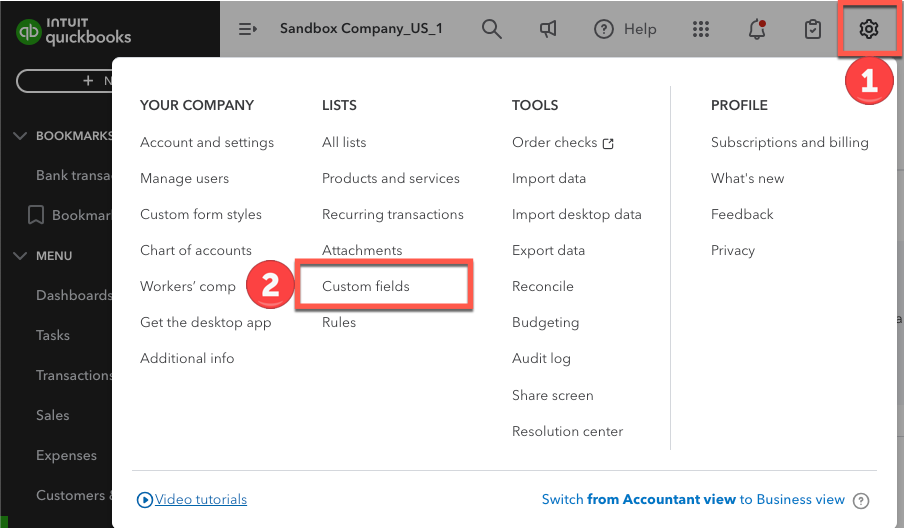Click the clipboard tasks icon
Image resolution: width=904 pixels, height=528 pixels.
pyautogui.click(x=813, y=29)
